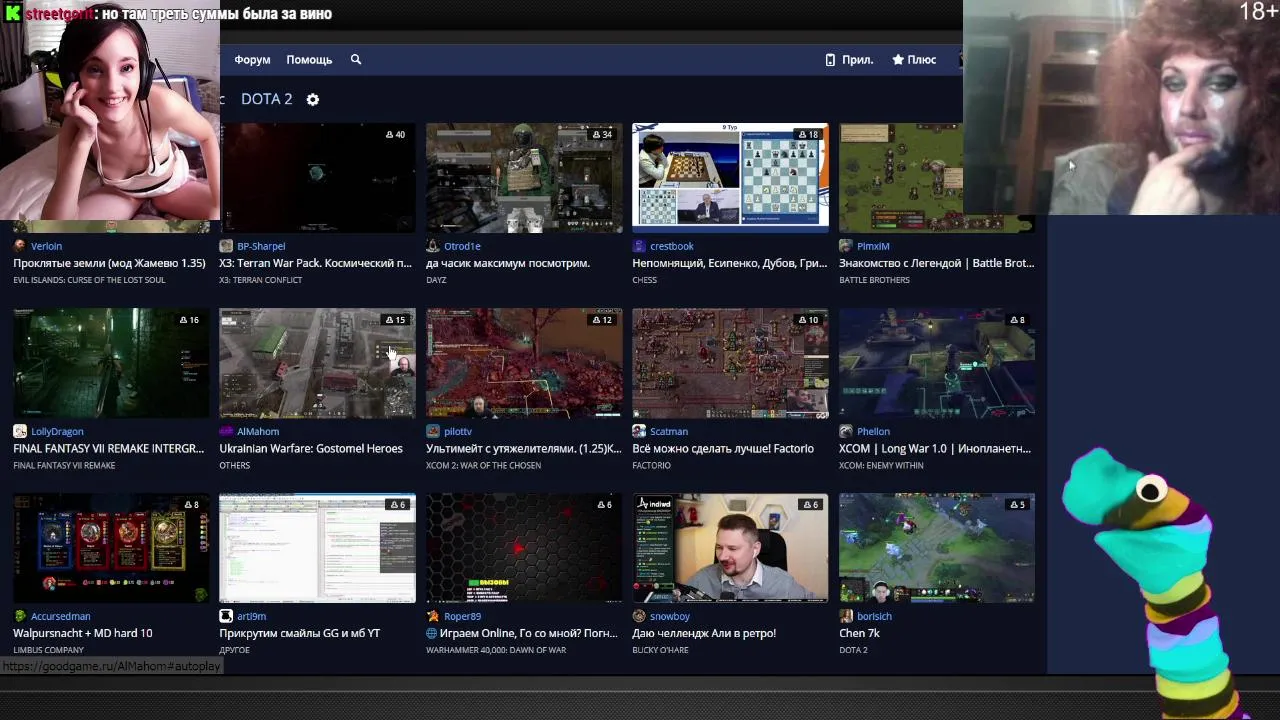The height and width of the screenshot is (720, 1280).
Task: Click Roper89 channel avatar icon
Action: (433, 616)
